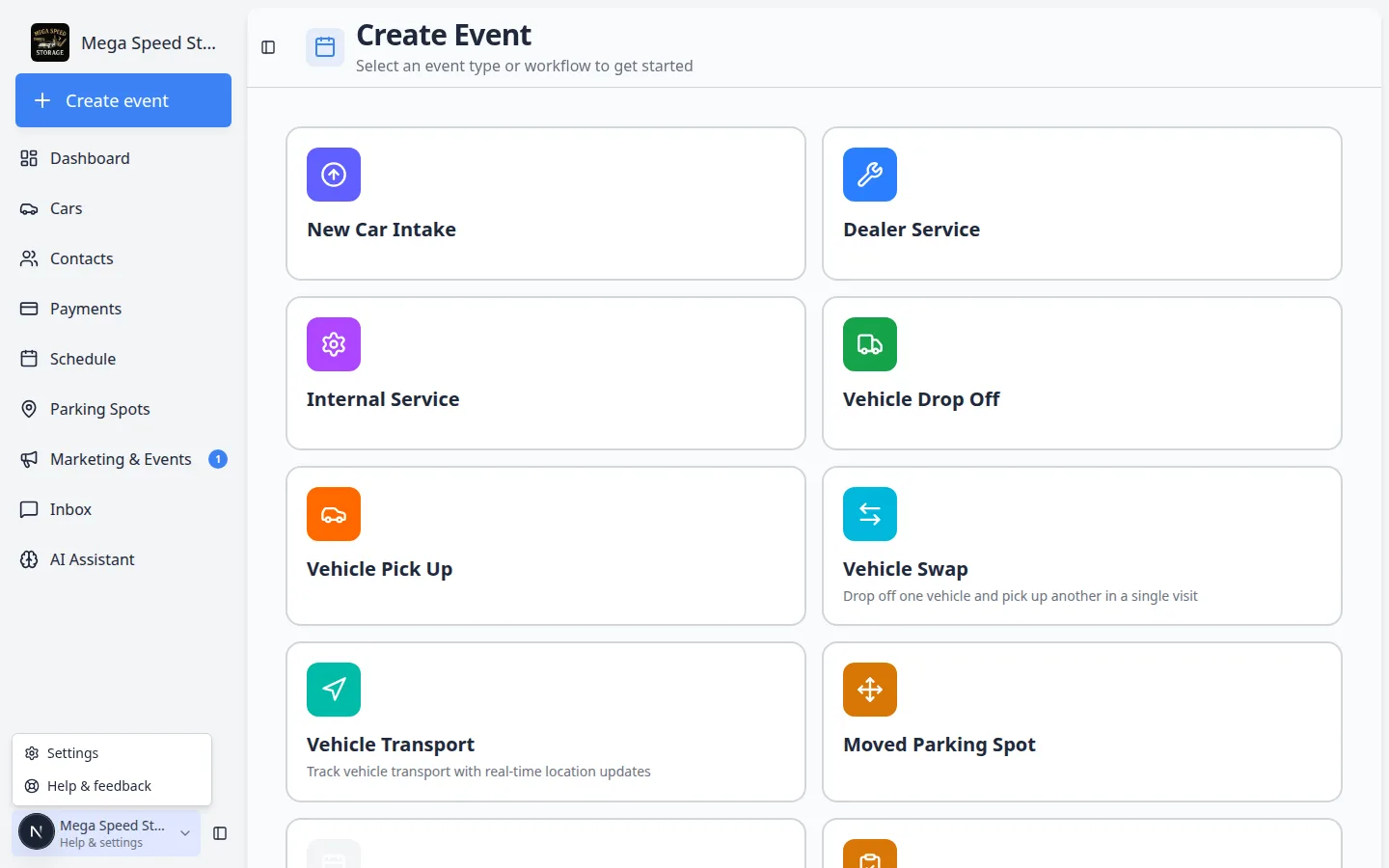Select the Moved Parking Spot move icon
Screen dimensions: 1389x868
[x=870, y=690]
